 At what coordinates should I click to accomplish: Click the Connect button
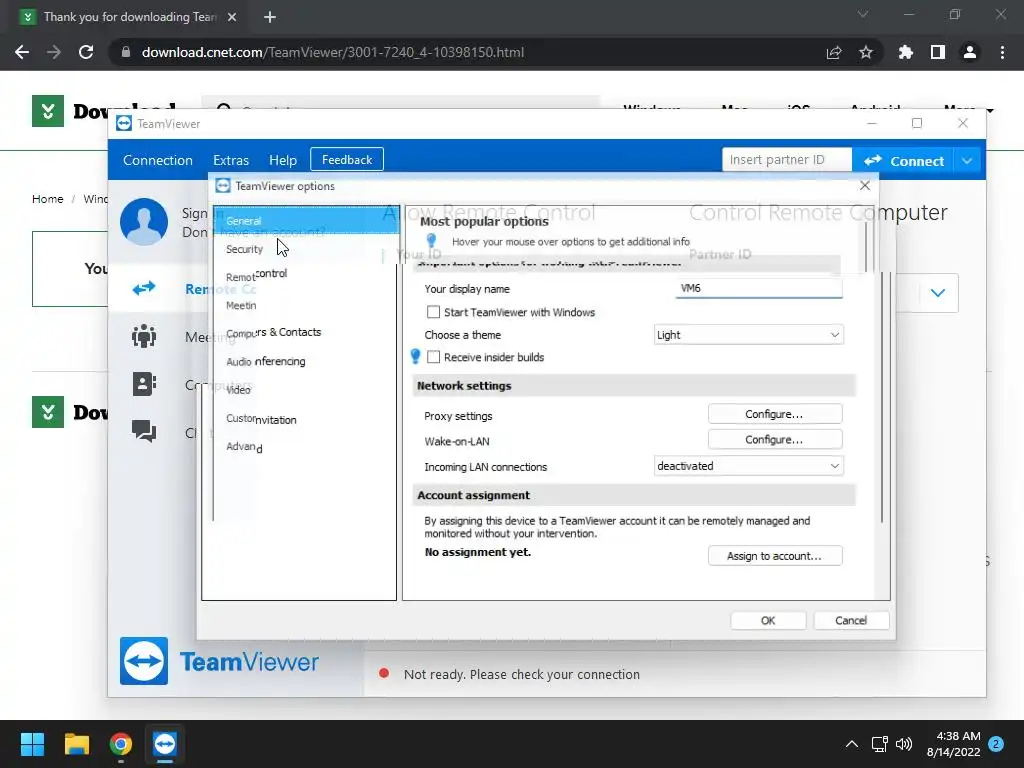click(903, 161)
